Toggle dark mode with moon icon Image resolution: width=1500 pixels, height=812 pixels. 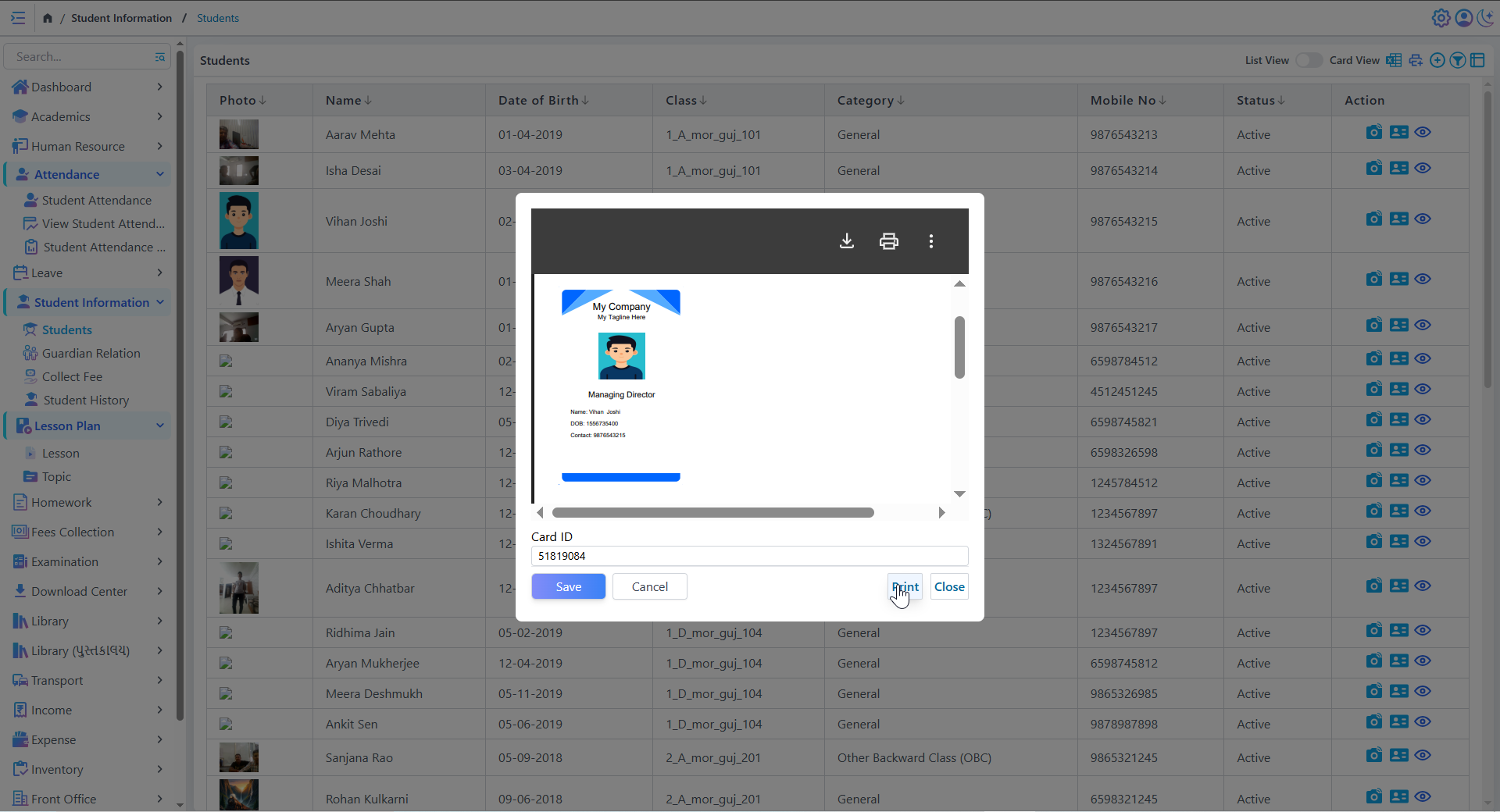point(1485,18)
